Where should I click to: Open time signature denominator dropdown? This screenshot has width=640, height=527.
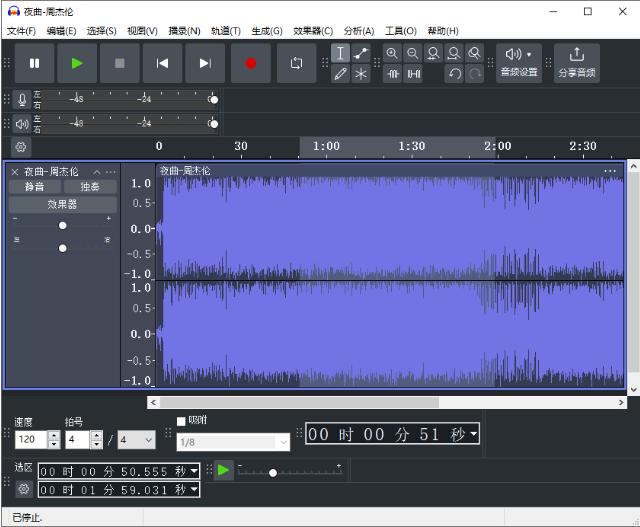[x=137, y=440]
